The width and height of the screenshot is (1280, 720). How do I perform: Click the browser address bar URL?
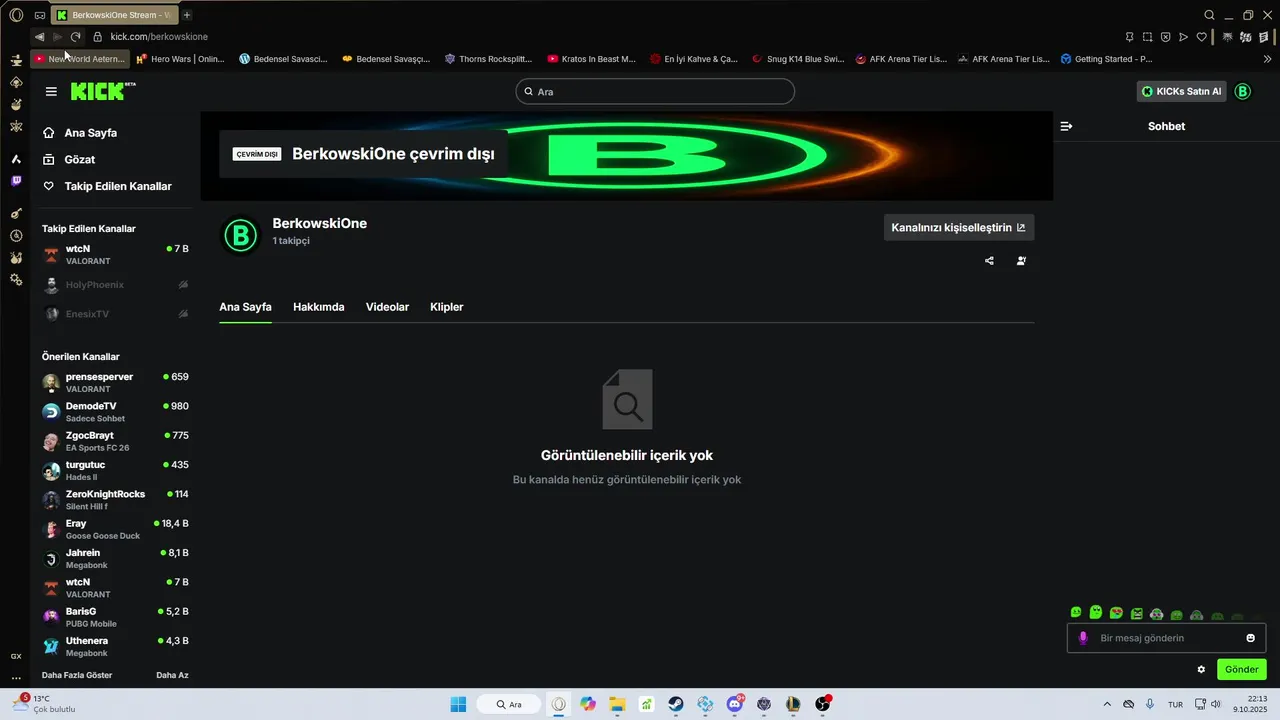(159, 37)
